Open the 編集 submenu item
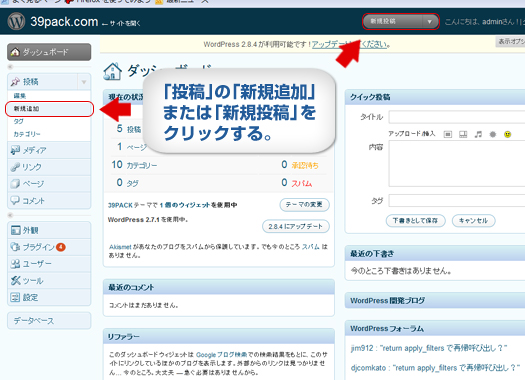 pos(20,96)
